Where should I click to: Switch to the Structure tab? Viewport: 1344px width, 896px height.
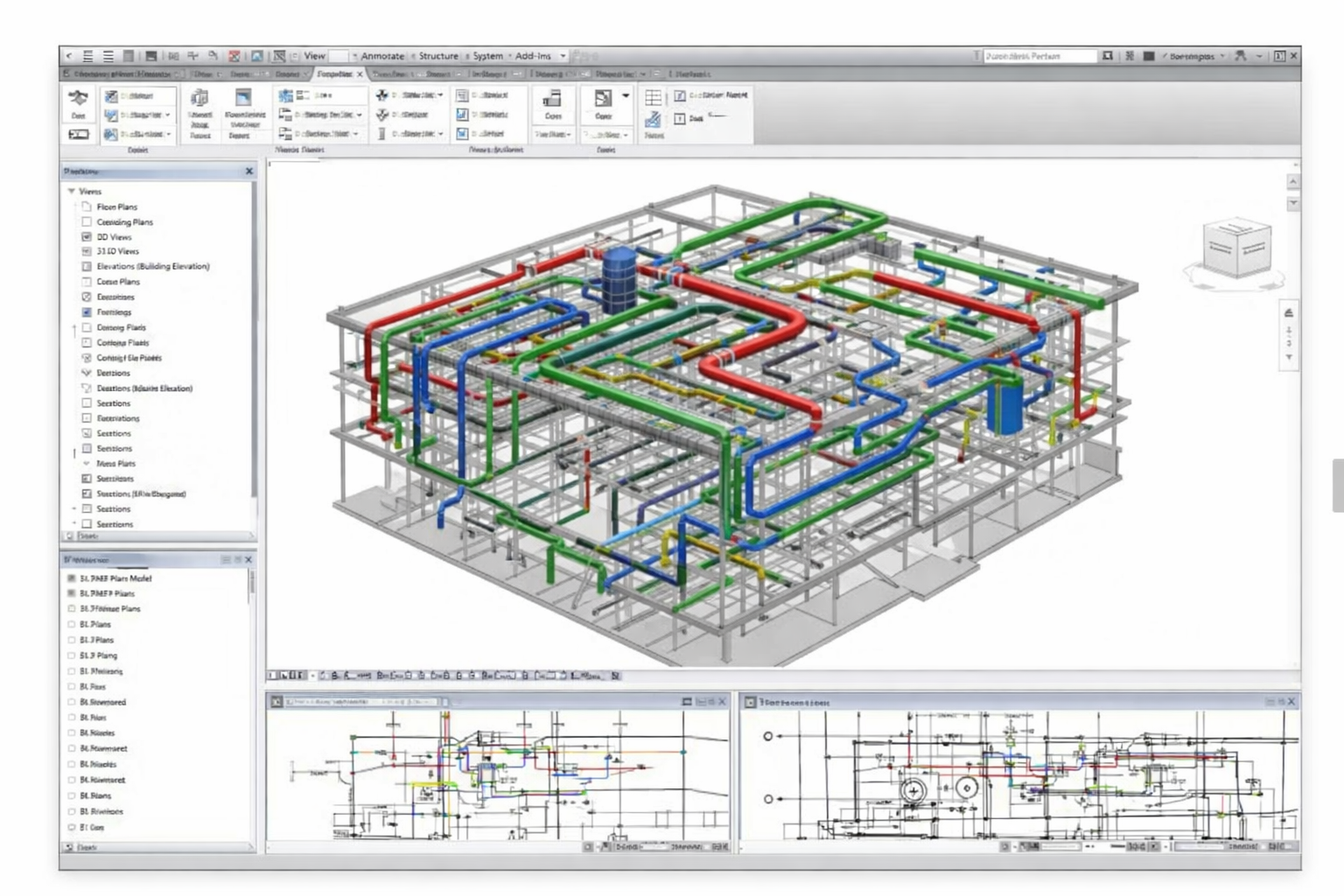437,56
